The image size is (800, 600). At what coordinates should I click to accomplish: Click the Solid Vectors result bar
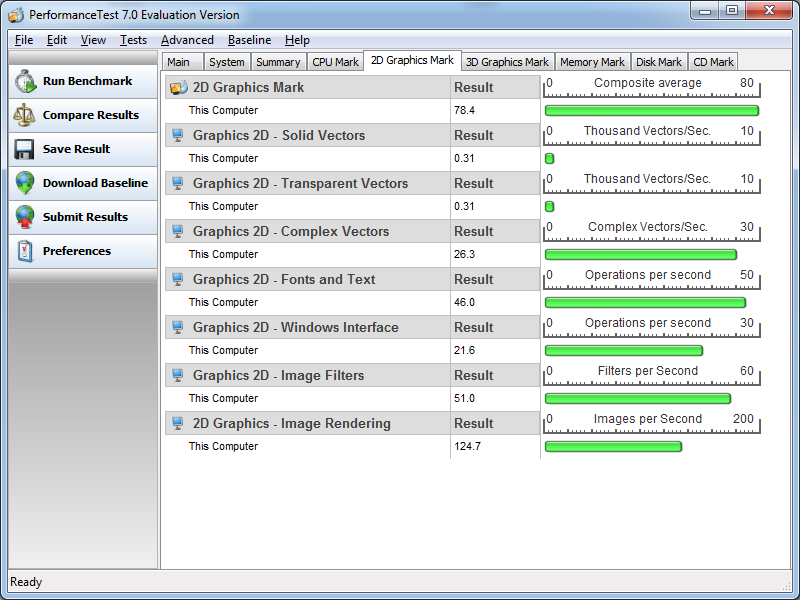pyautogui.click(x=549, y=158)
